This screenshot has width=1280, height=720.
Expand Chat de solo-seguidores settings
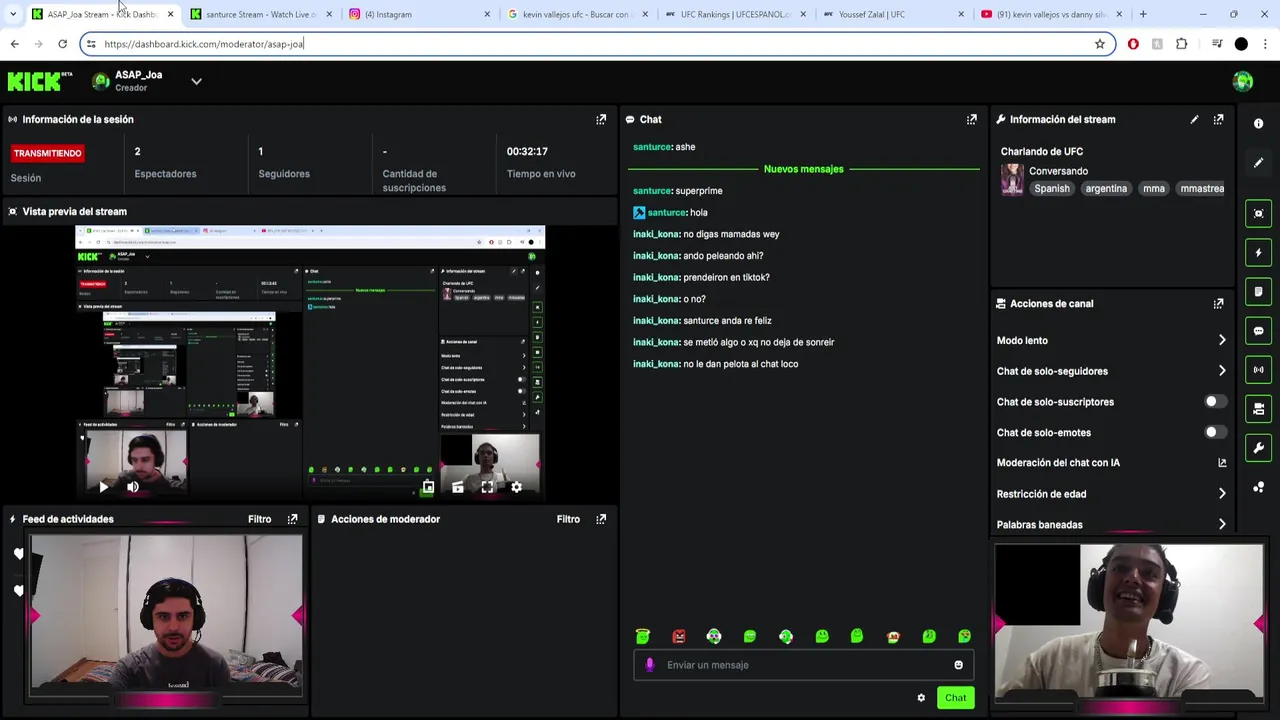pos(1222,371)
